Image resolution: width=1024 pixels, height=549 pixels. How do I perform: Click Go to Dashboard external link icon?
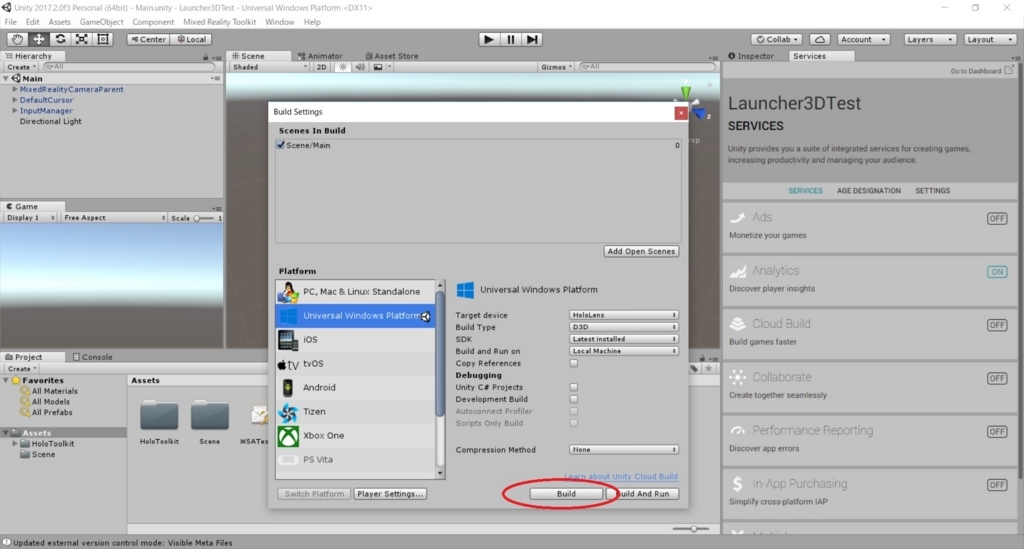pos(1009,70)
